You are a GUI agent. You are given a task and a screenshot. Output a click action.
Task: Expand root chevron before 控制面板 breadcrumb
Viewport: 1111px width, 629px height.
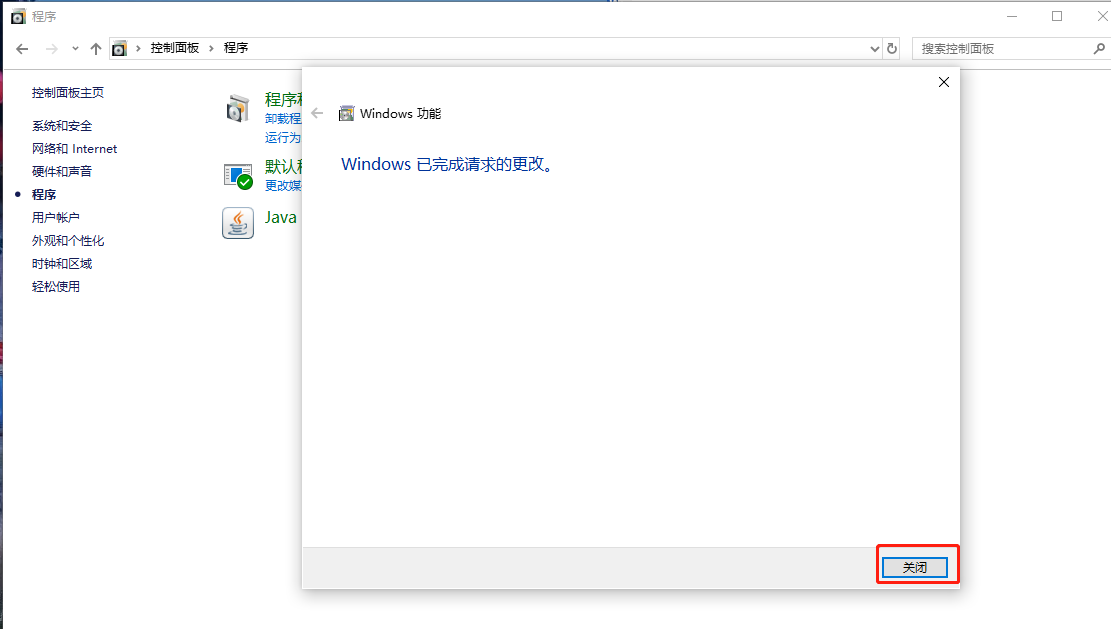click(138, 48)
